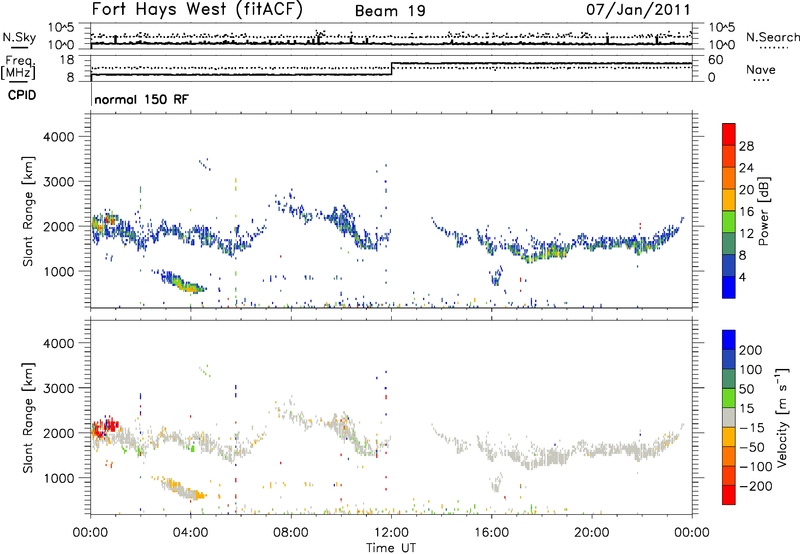
Task: Click the red velocity patch near 2000 km after 00:00
Action: (105, 427)
